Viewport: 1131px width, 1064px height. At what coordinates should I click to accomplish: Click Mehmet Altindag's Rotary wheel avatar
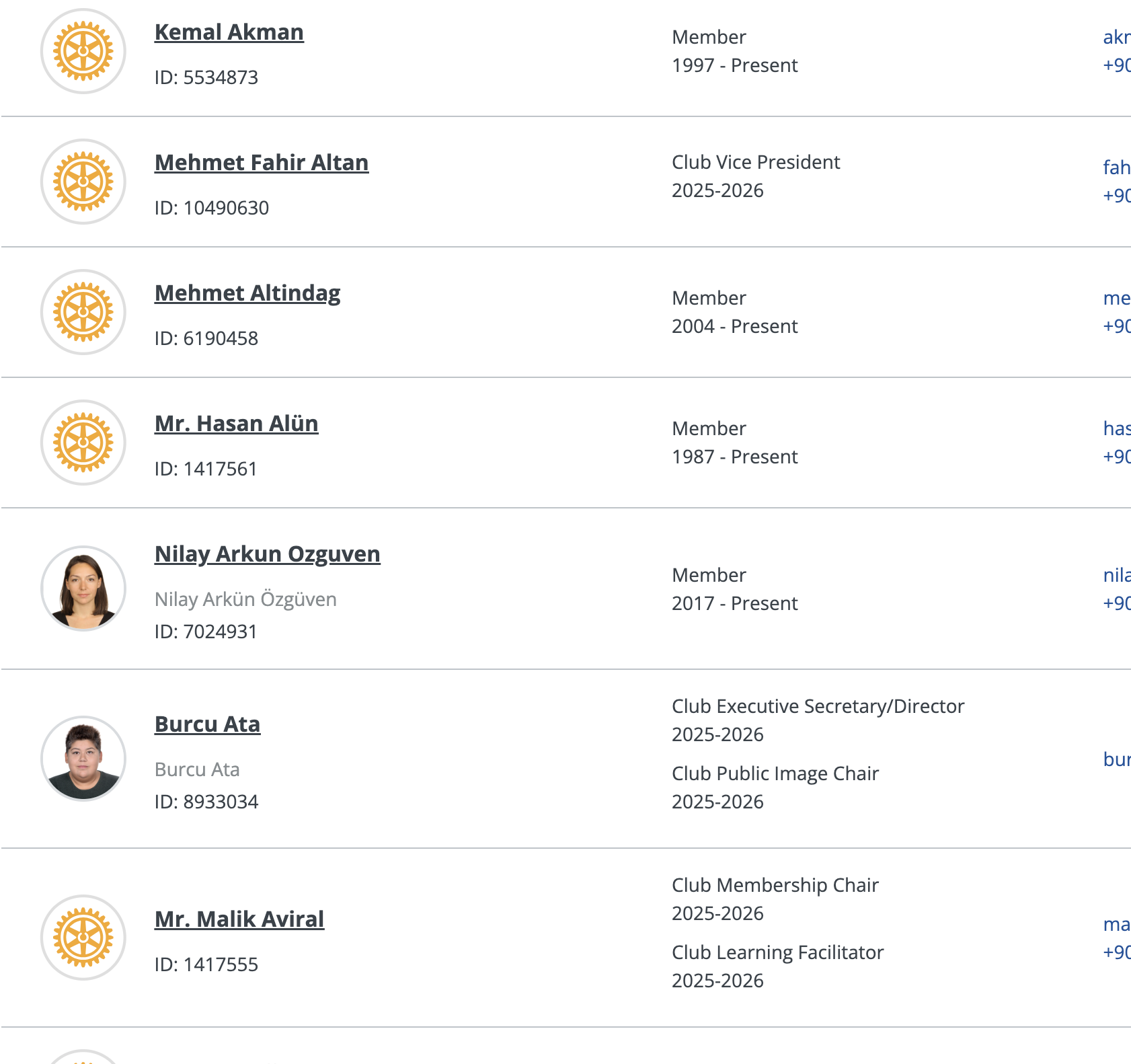[83, 312]
